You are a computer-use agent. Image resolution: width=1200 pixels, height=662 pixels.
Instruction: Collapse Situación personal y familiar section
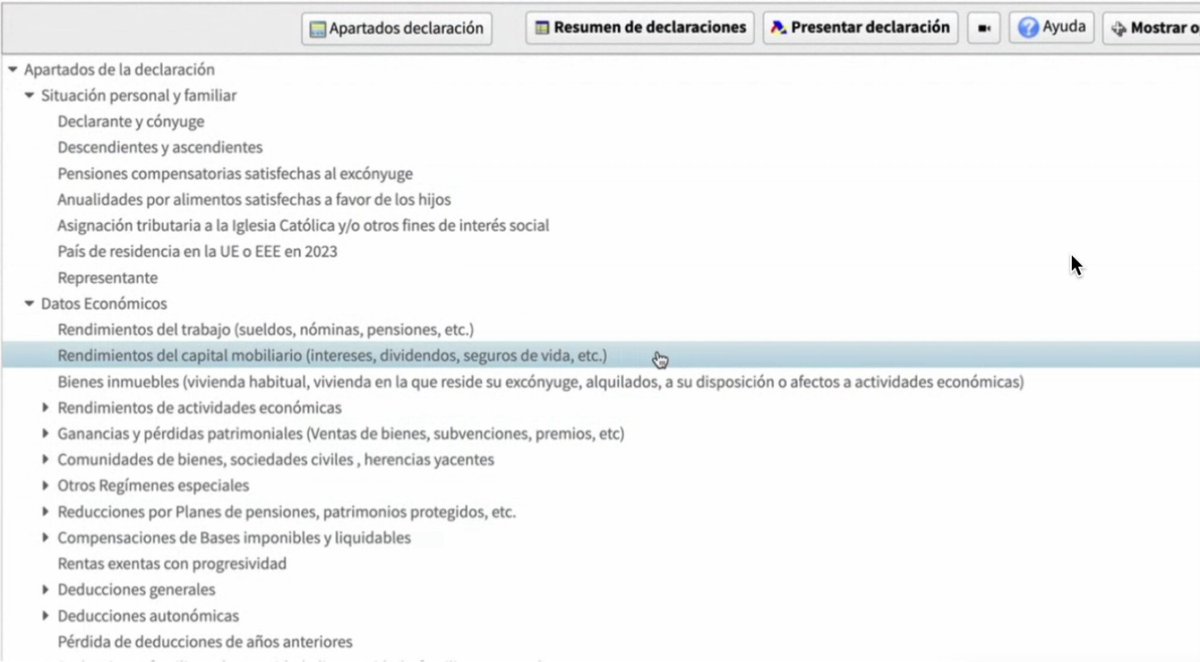[x=30, y=96]
